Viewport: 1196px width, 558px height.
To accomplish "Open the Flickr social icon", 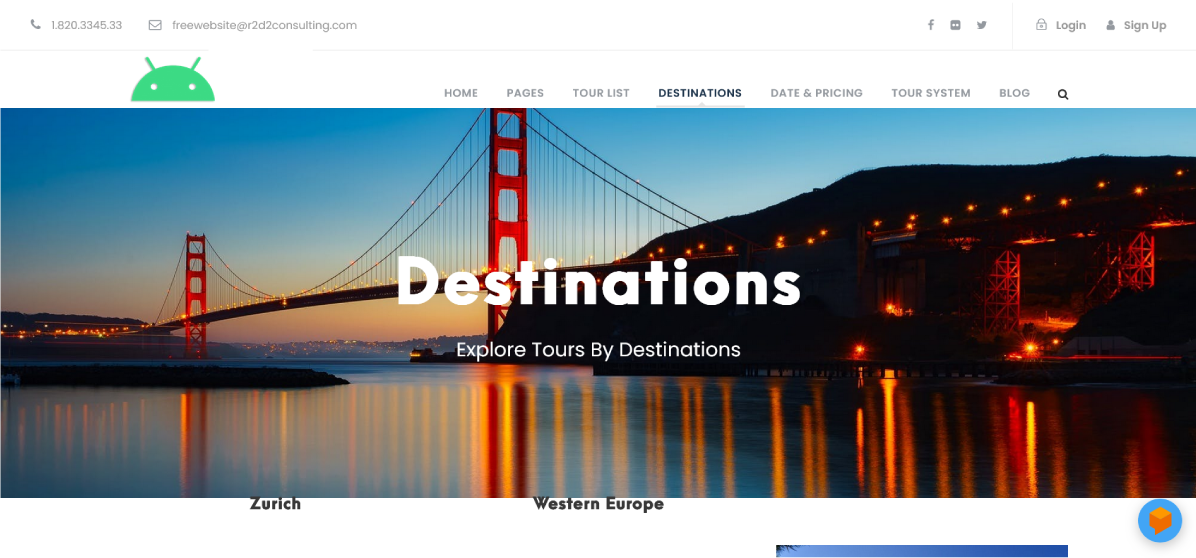I will 956,25.
